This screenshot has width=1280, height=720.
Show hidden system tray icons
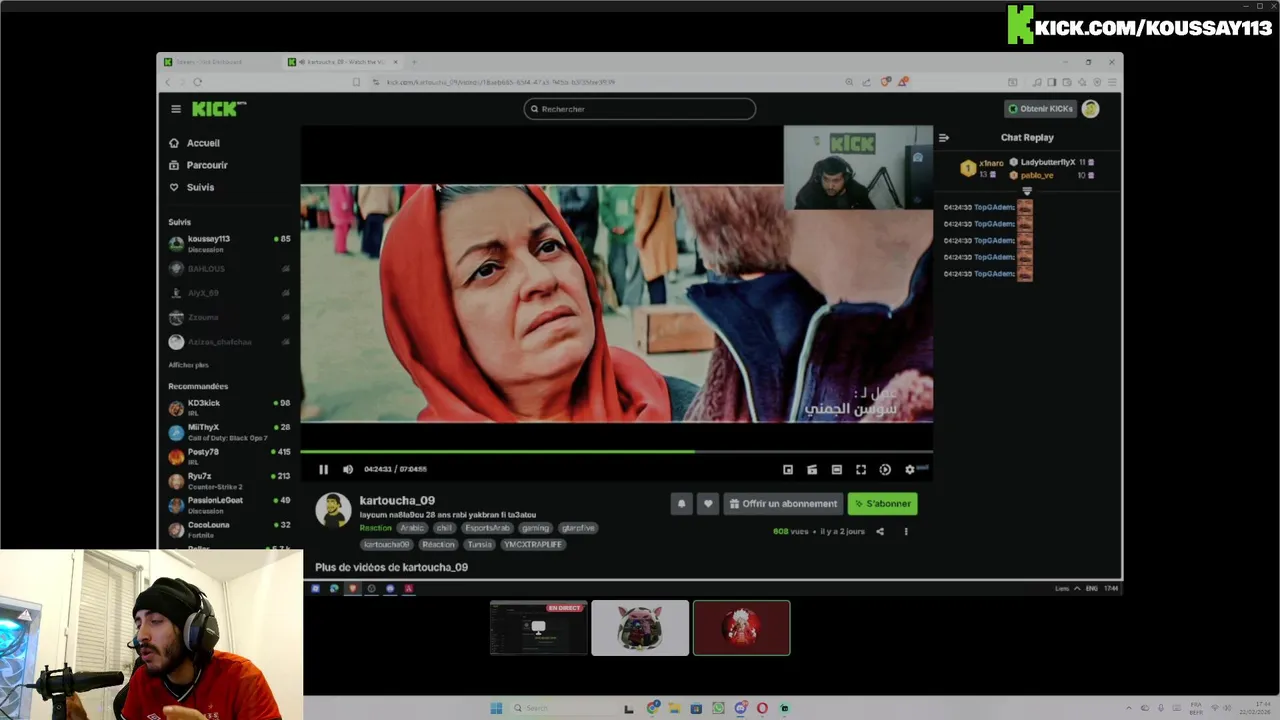point(1129,708)
